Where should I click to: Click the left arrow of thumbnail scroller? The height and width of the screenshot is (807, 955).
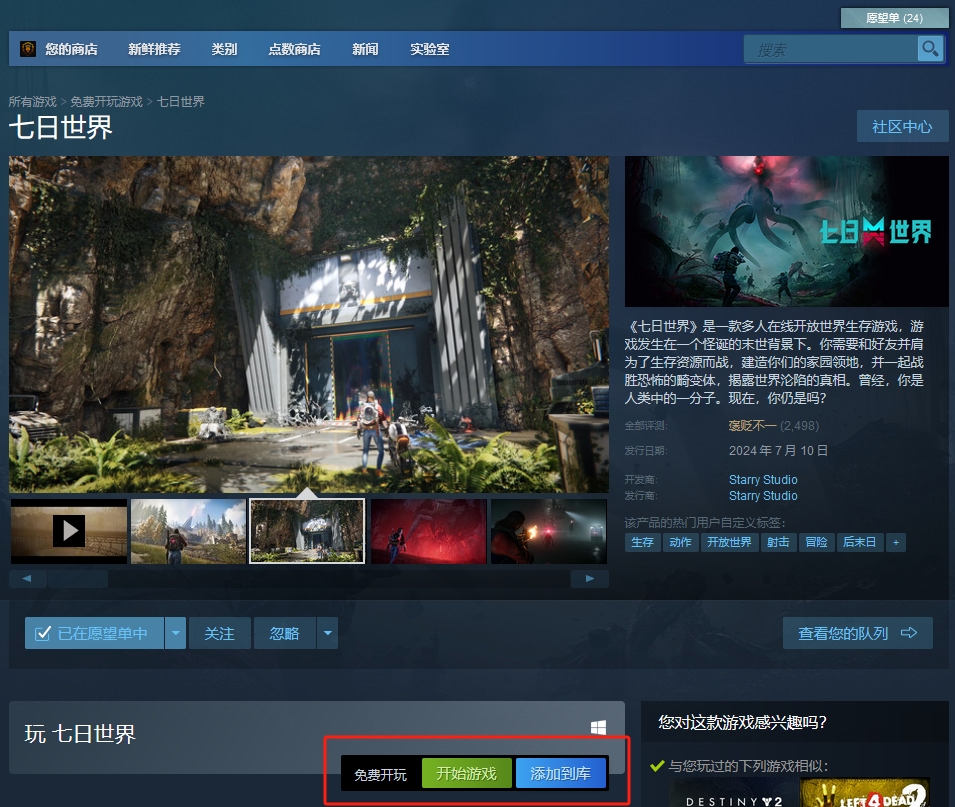tap(27, 579)
